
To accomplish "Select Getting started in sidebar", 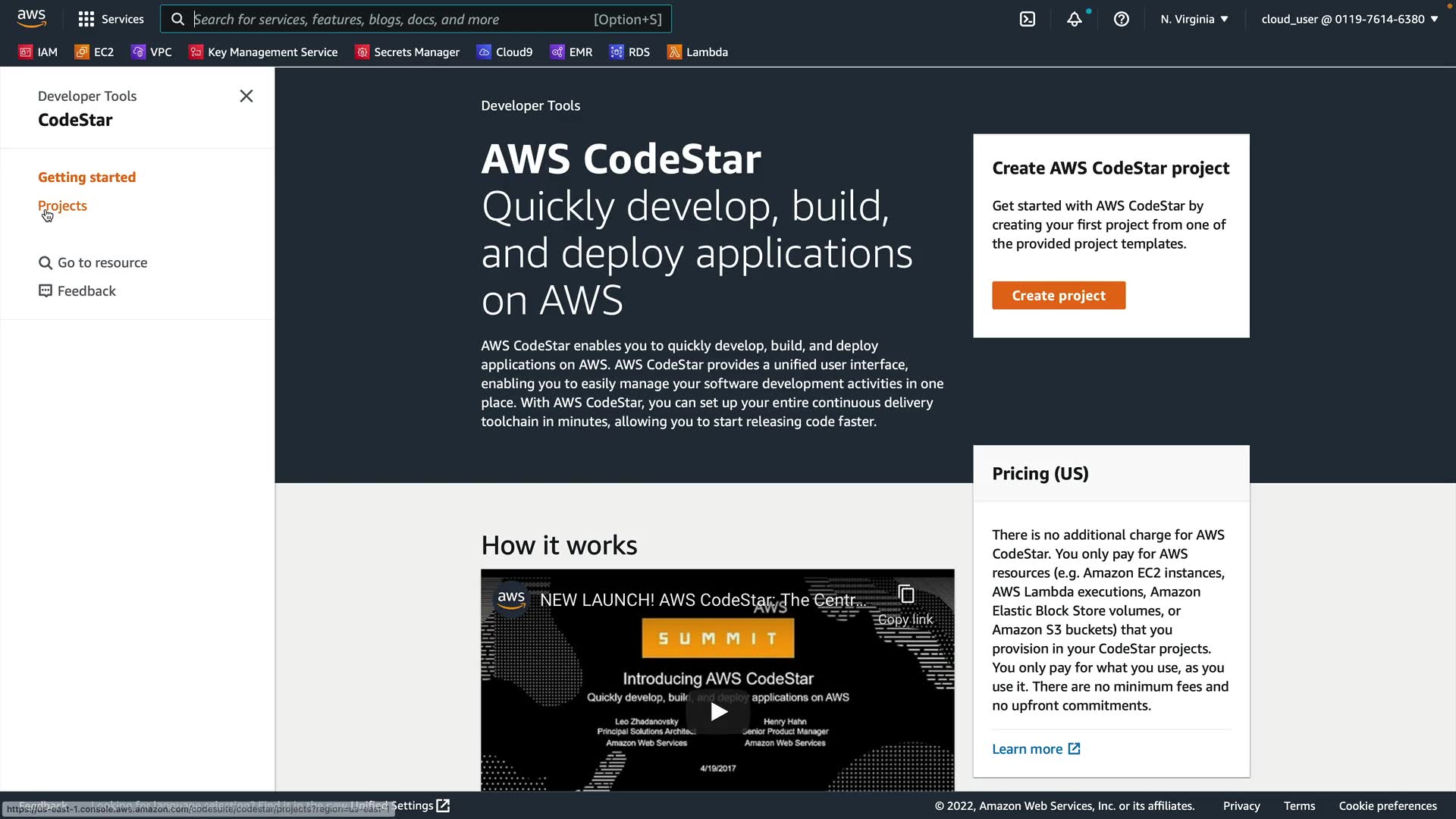I will click(86, 177).
